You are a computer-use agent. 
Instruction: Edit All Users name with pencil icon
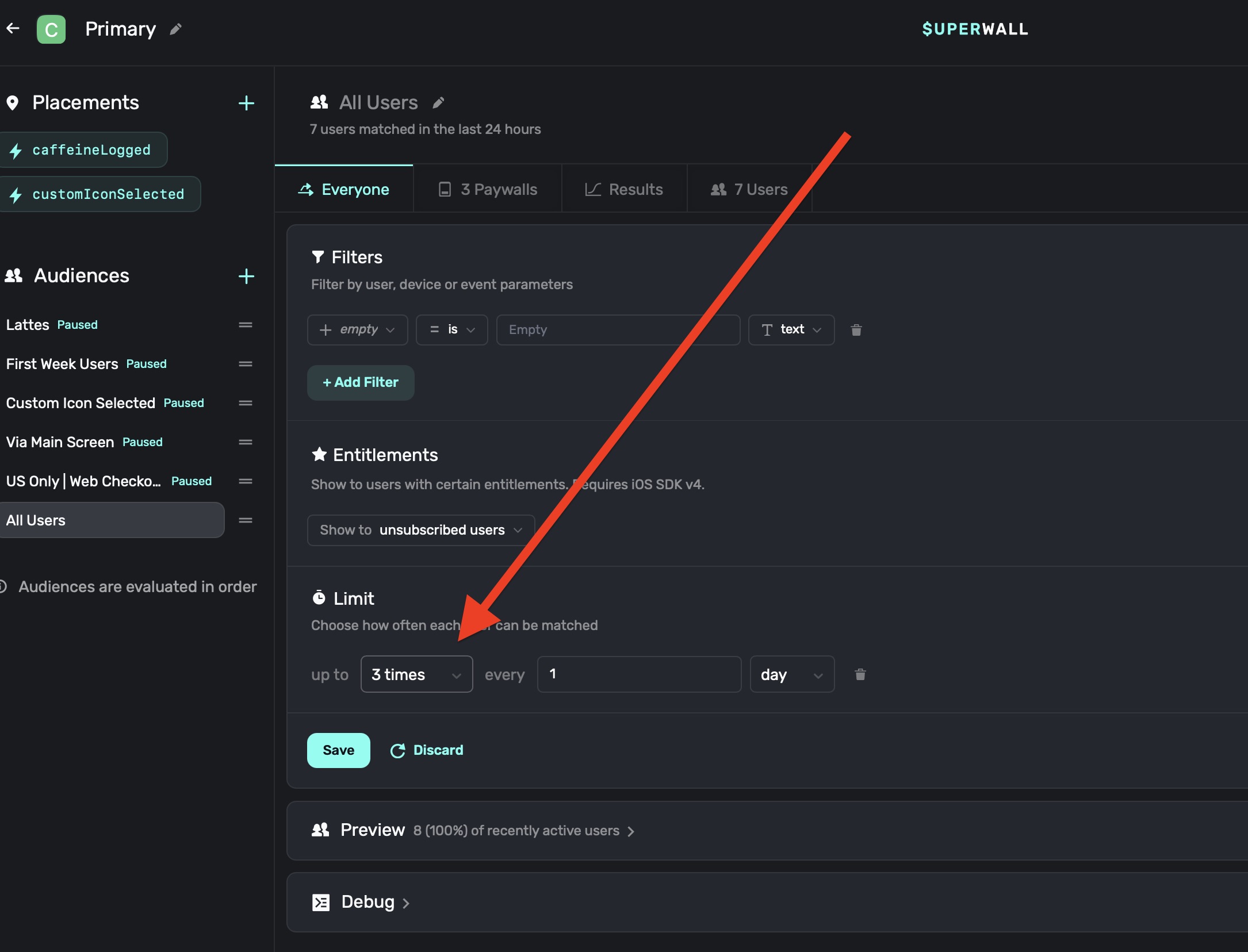pyautogui.click(x=438, y=103)
